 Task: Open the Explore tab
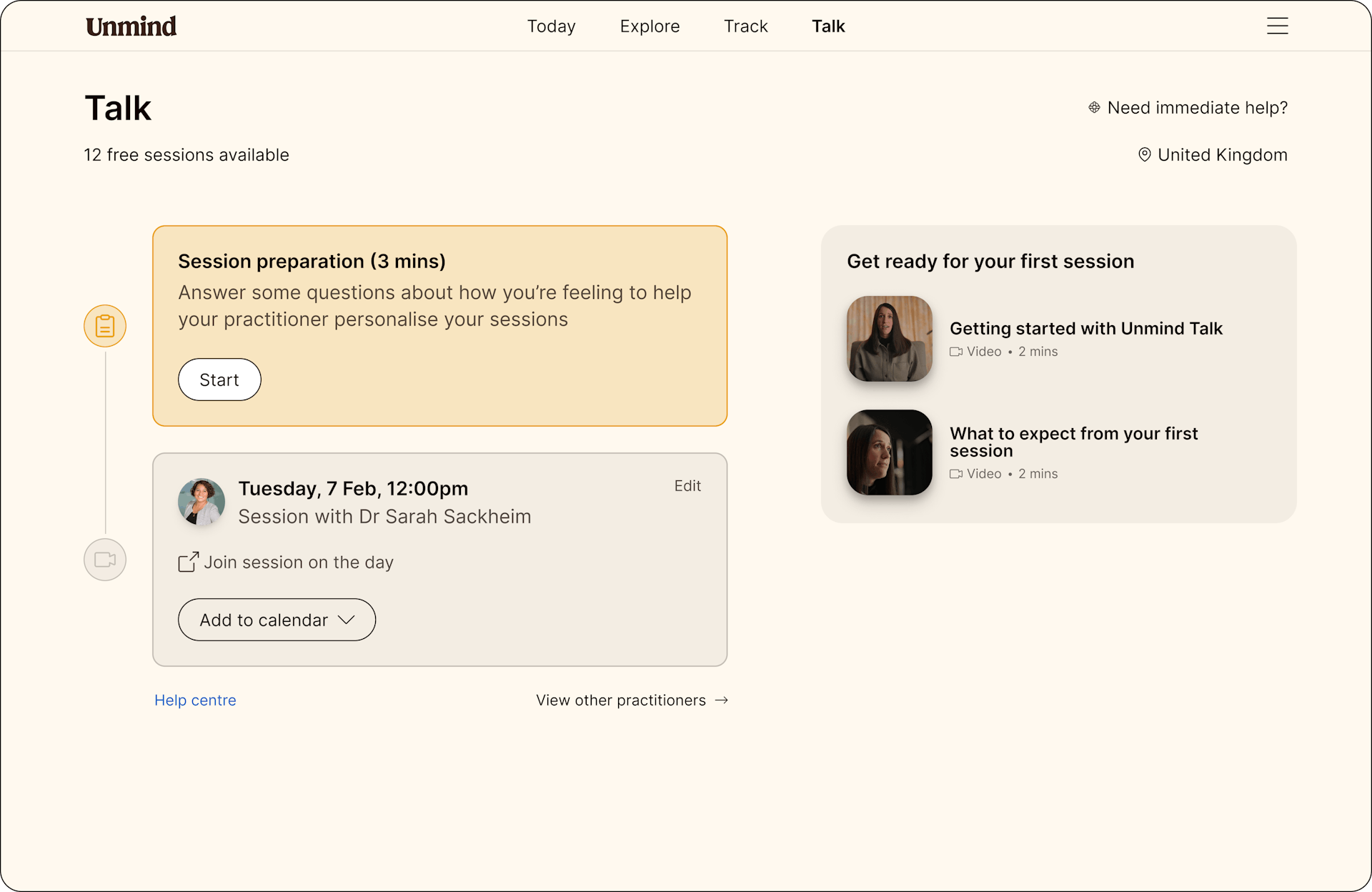[x=650, y=26]
